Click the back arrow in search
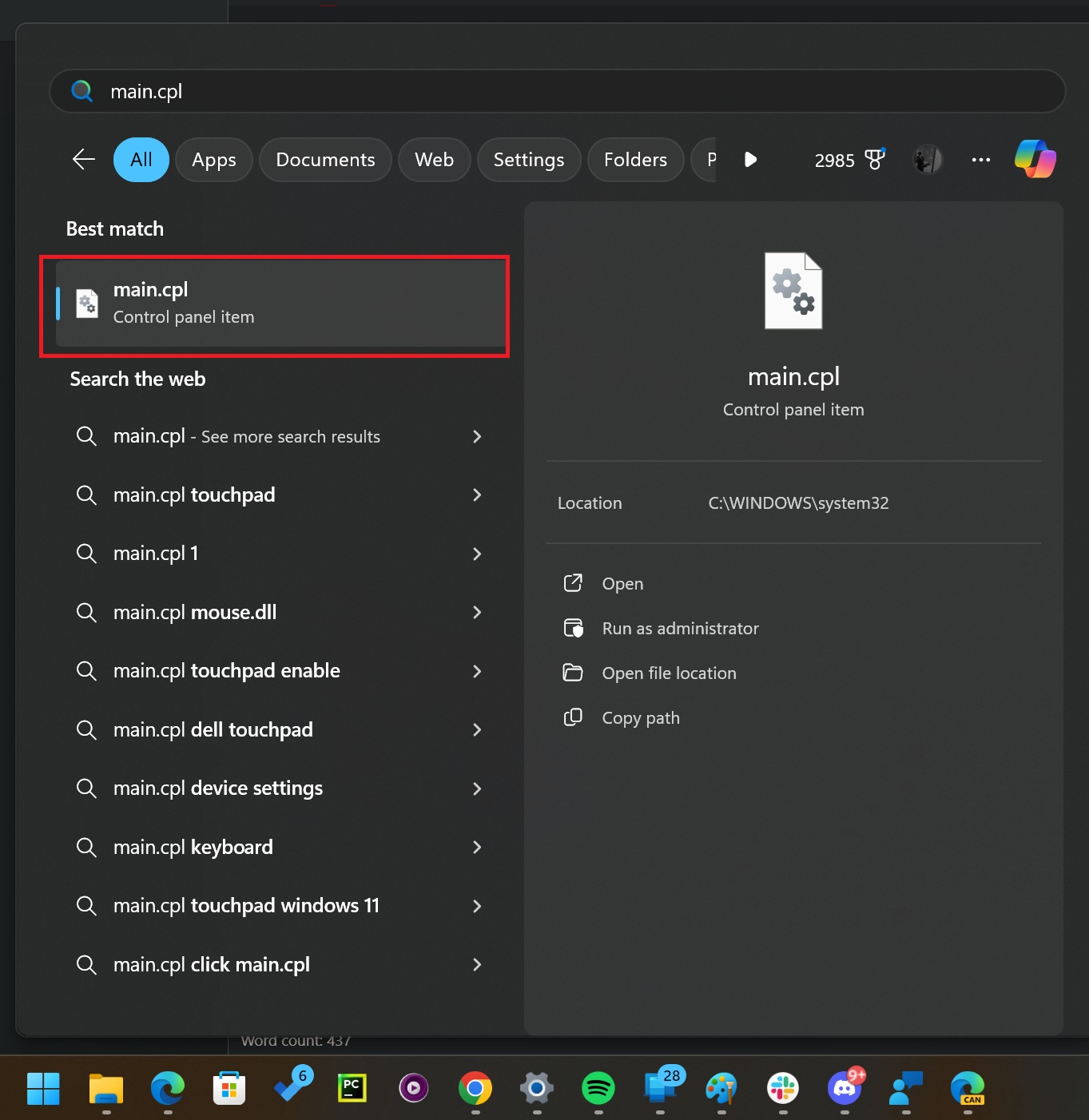 click(x=82, y=159)
